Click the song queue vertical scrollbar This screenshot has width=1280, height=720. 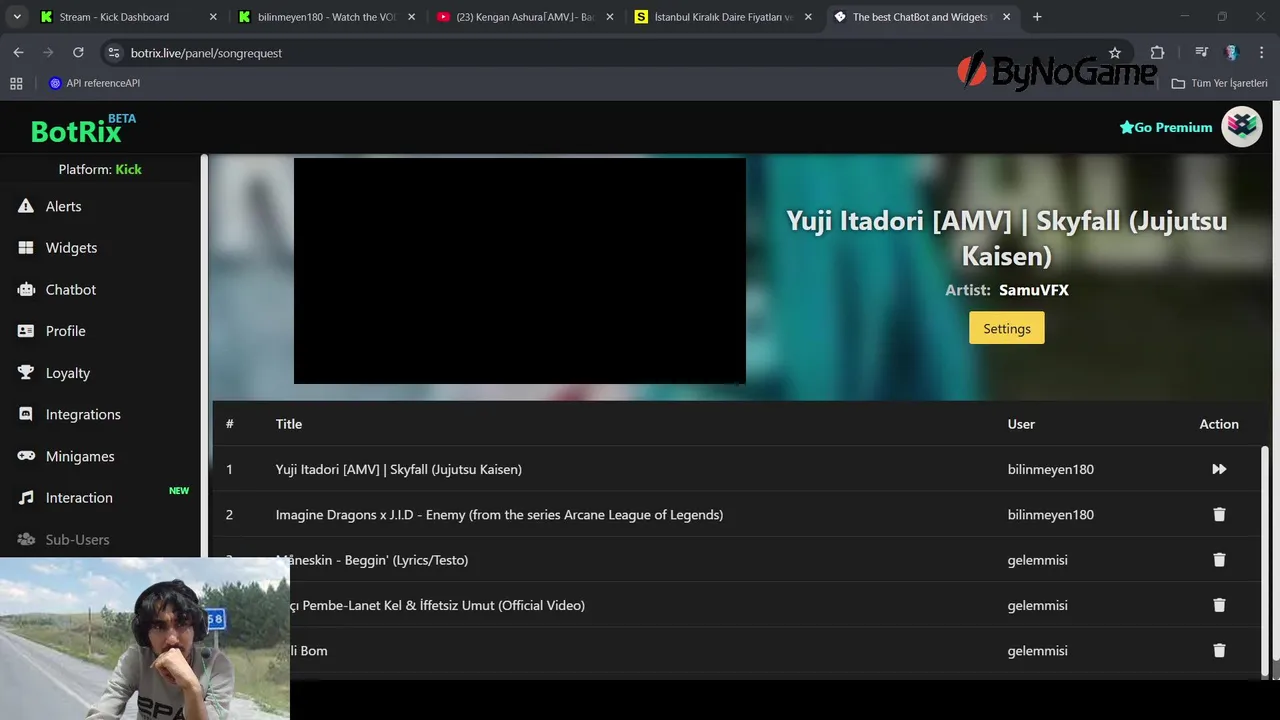coord(1265,560)
